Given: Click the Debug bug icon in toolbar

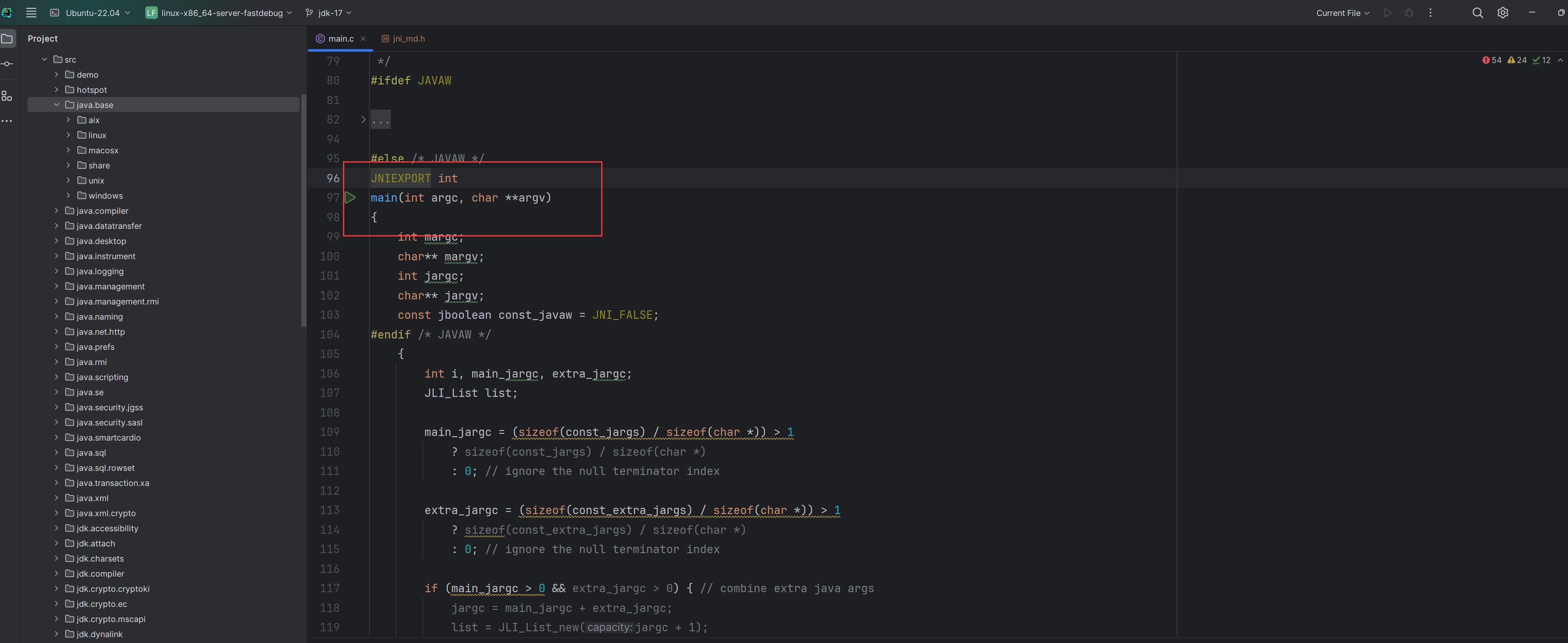Looking at the screenshot, I should (x=1409, y=13).
